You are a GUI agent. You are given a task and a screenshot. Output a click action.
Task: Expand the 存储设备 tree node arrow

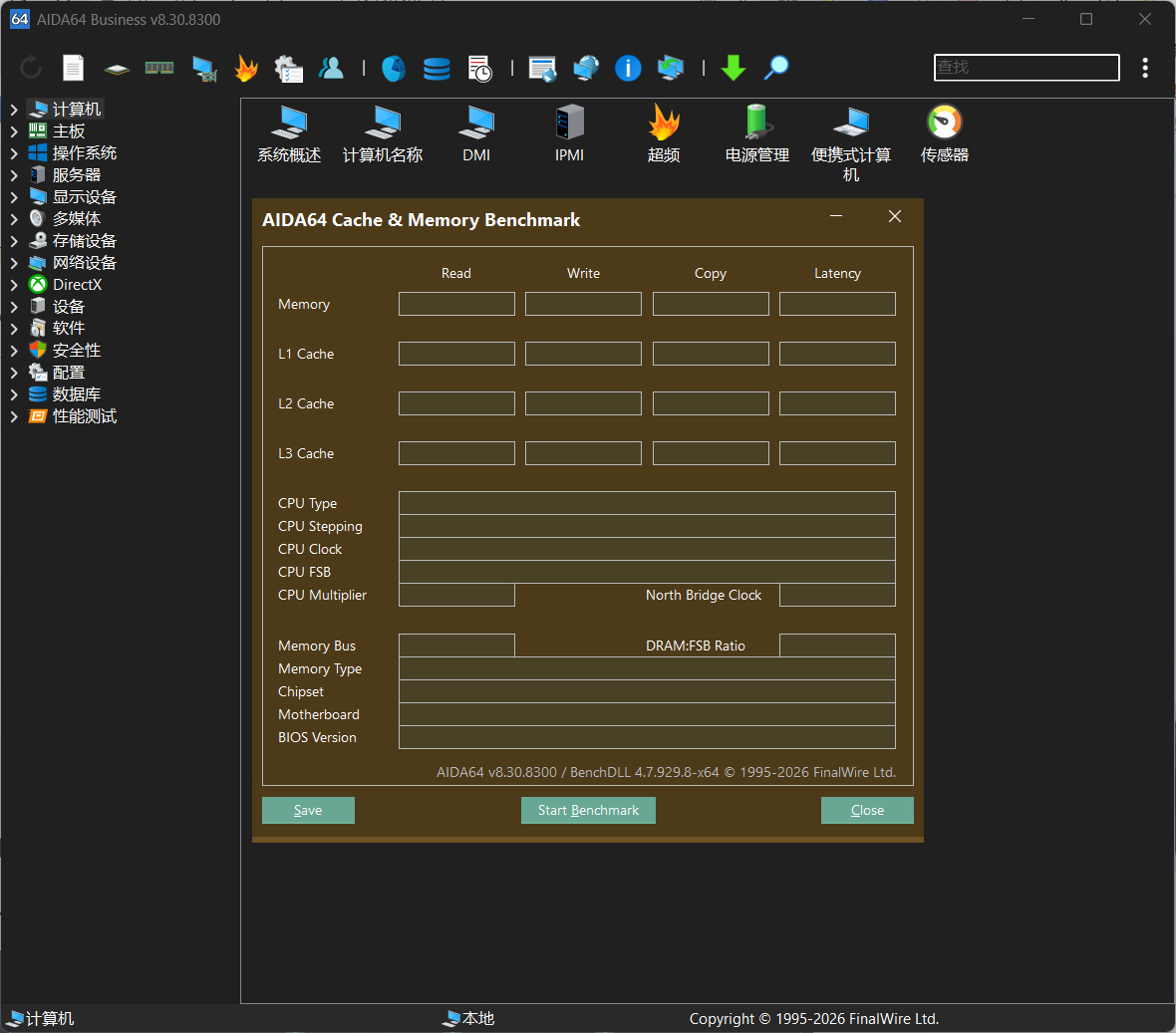[14, 241]
